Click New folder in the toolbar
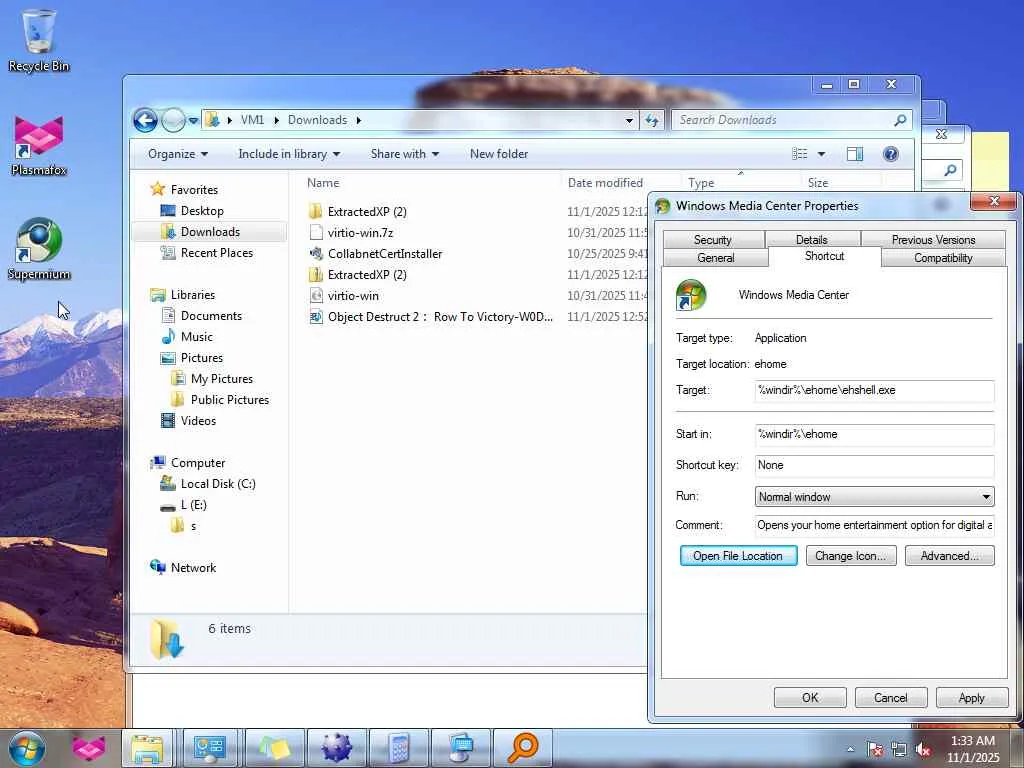 [x=499, y=153]
